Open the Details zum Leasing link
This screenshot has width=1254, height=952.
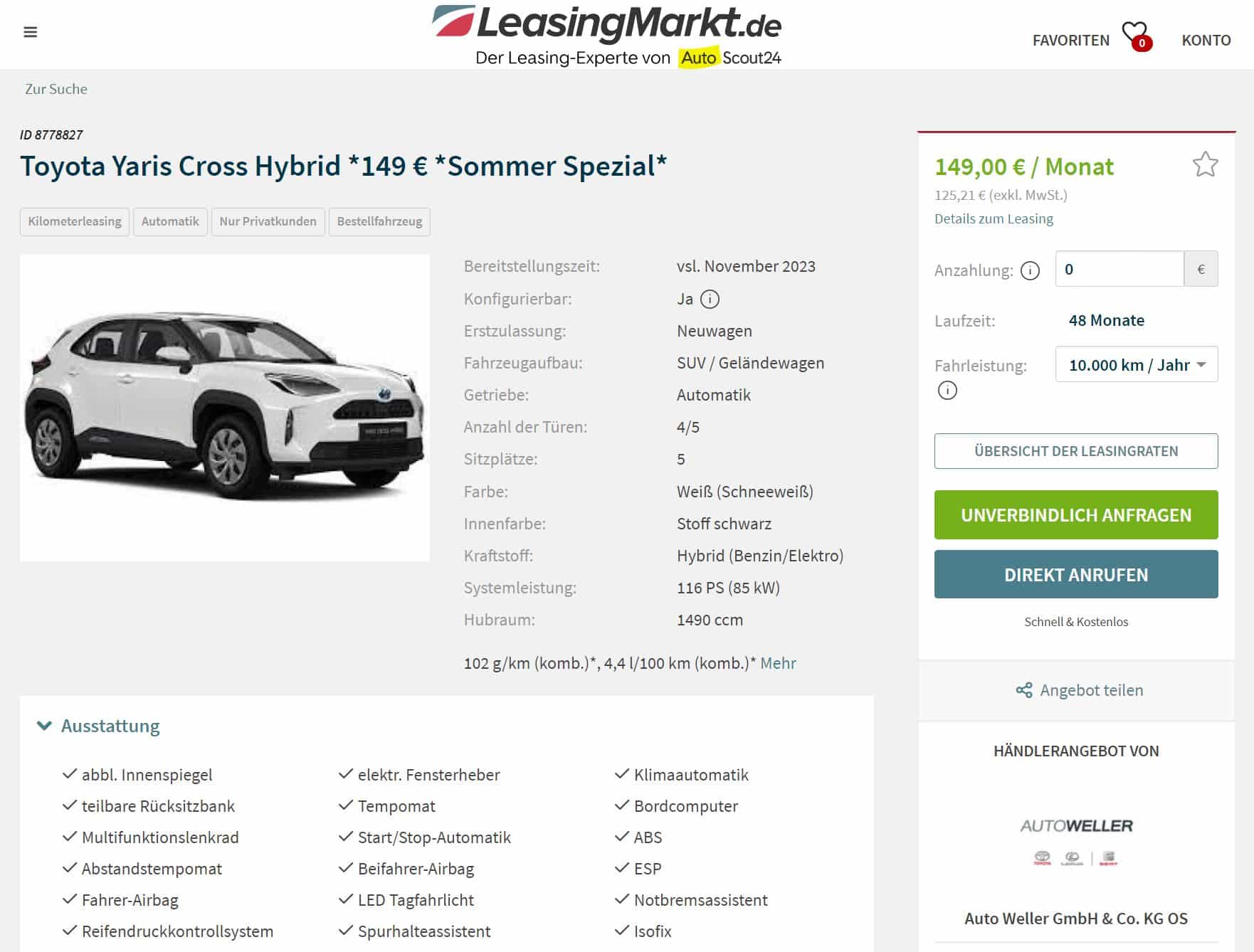(994, 218)
